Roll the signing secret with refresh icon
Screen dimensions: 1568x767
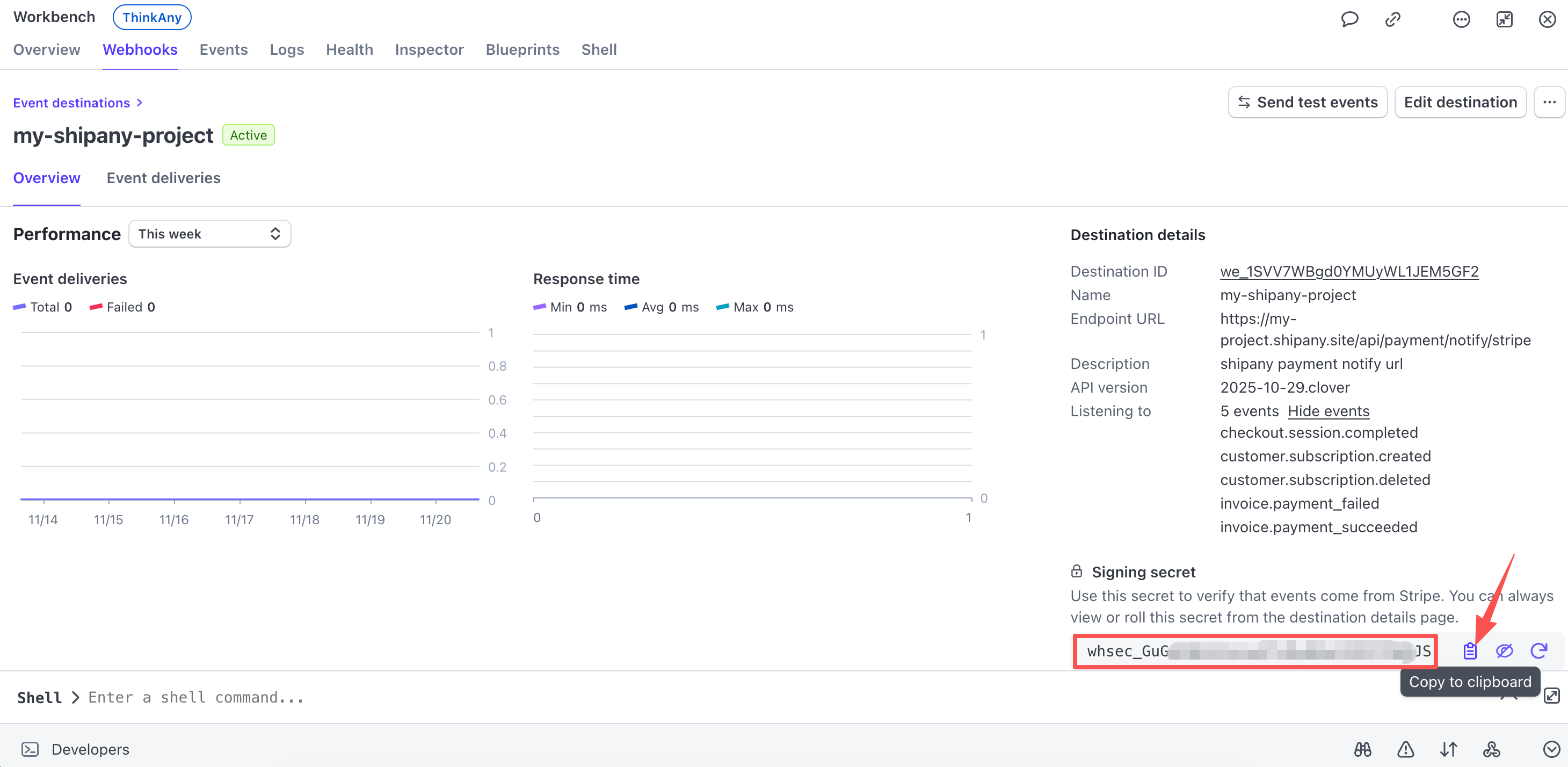tap(1538, 651)
